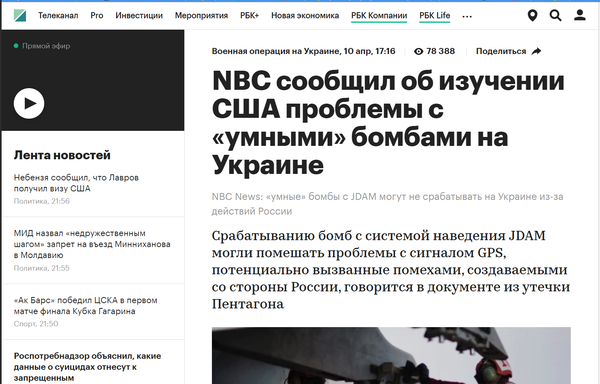
Task: Click the Поделиться share link
Action: point(501,51)
